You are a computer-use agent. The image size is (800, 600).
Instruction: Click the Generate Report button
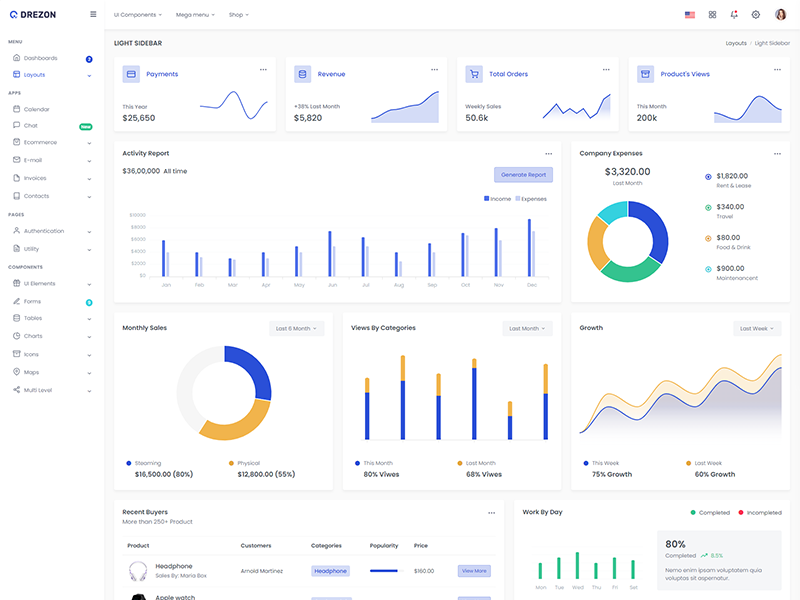pyautogui.click(x=523, y=175)
